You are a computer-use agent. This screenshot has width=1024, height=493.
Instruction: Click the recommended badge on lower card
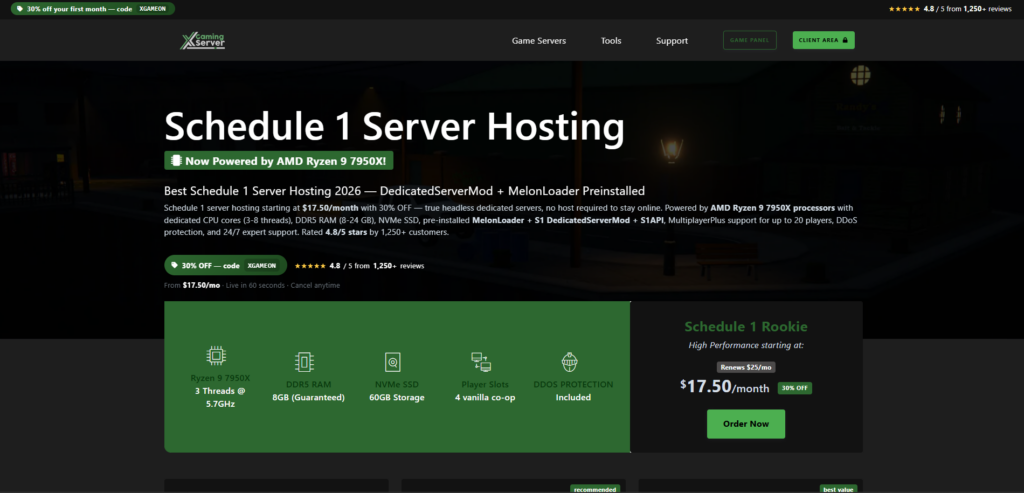[x=594, y=489]
